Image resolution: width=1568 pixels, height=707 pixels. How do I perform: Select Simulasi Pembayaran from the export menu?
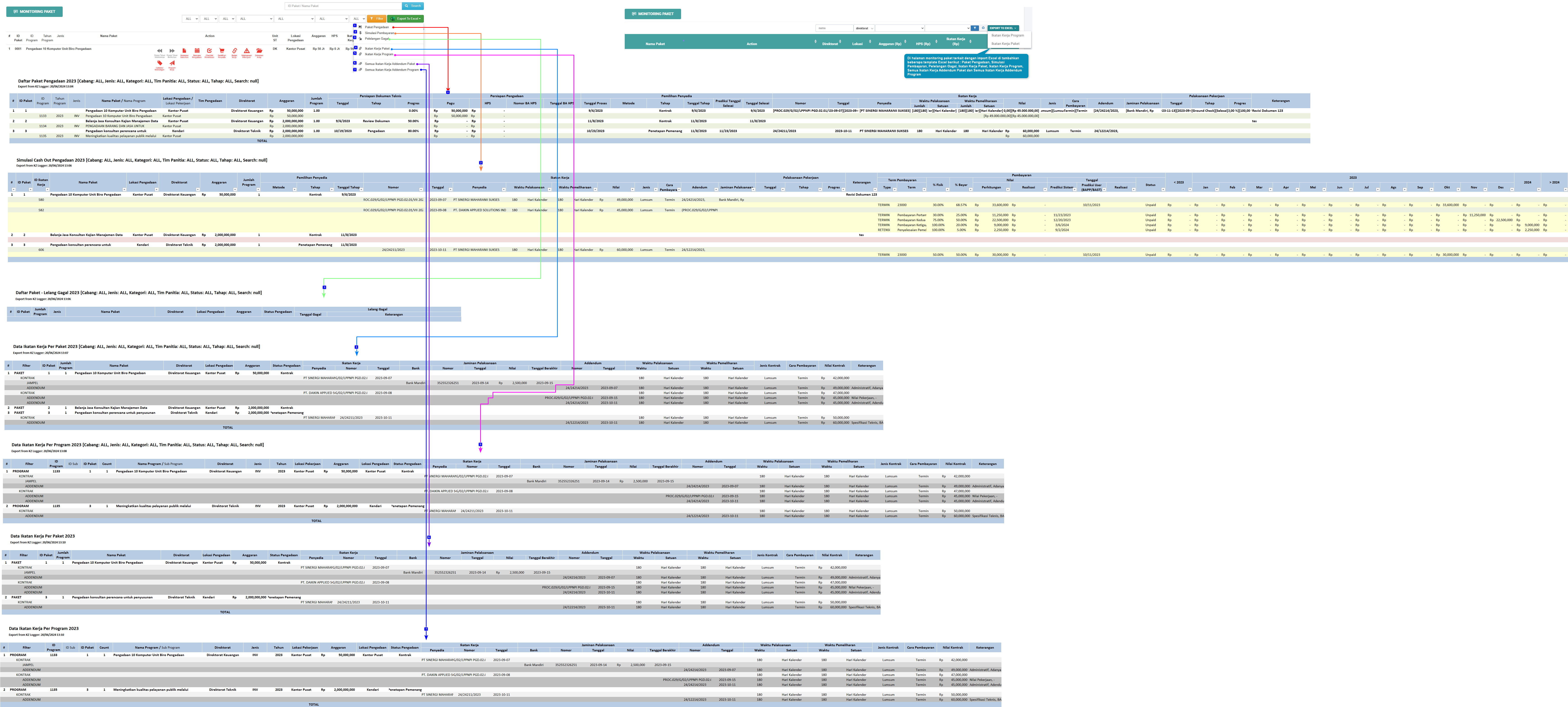point(379,33)
